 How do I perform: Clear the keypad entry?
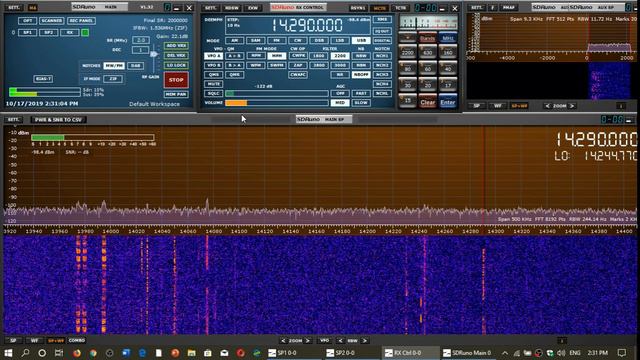(427, 102)
